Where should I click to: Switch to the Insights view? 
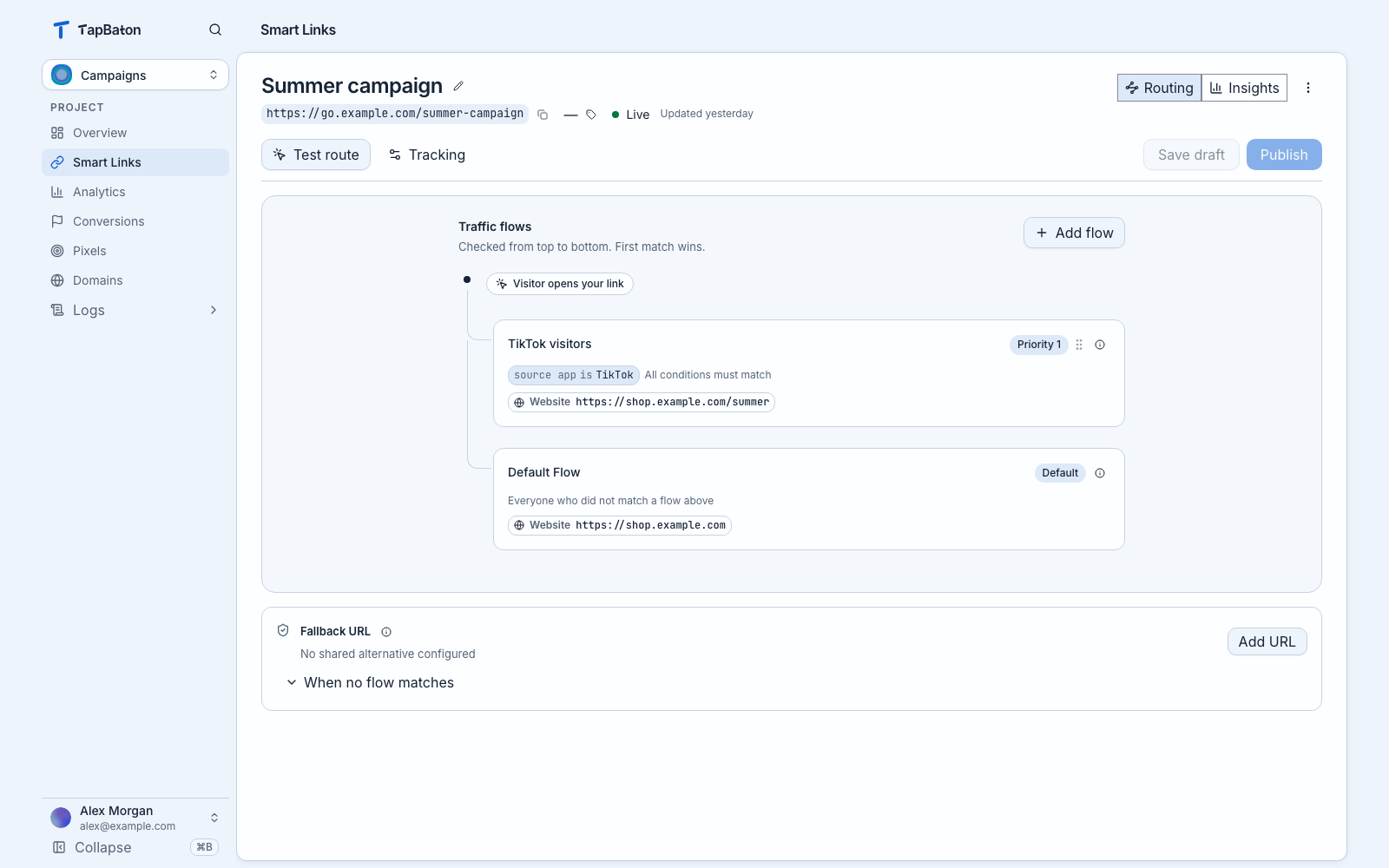click(1244, 88)
